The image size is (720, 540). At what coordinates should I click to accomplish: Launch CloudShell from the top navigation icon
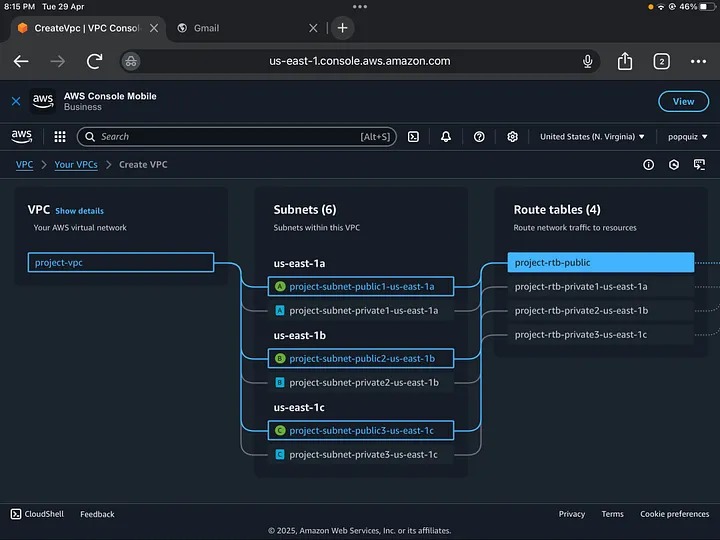click(x=413, y=136)
